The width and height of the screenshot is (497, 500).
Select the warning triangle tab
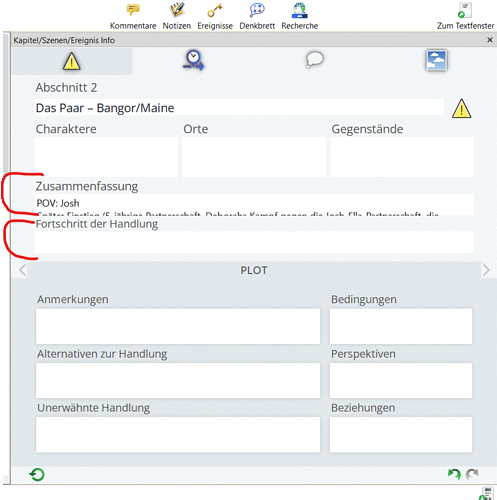click(72, 61)
